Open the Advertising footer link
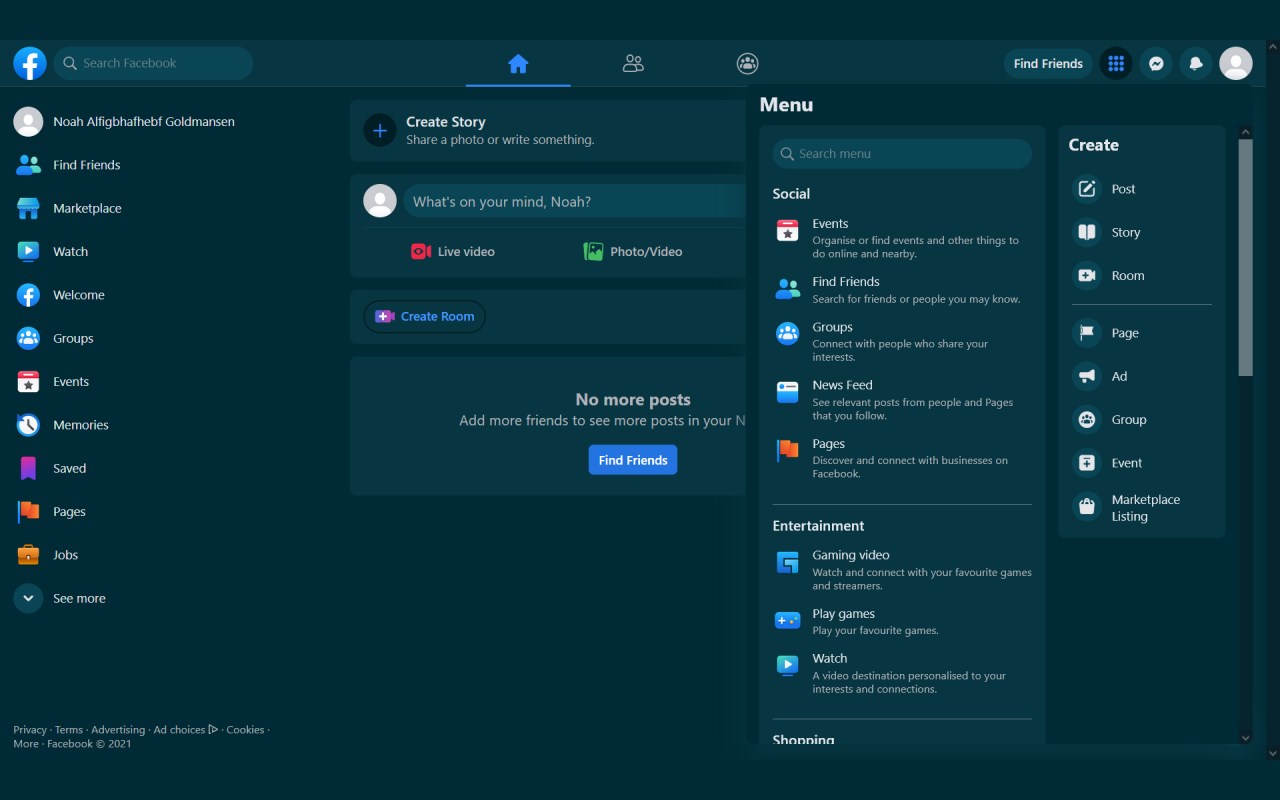This screenshot has width=1280, height=800. pos(118,730)
